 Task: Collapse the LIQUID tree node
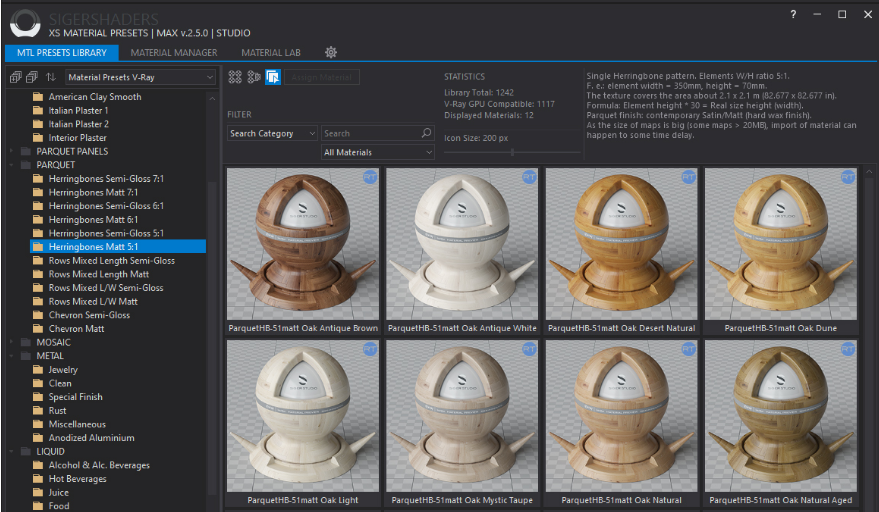click(x=11, y=451)
